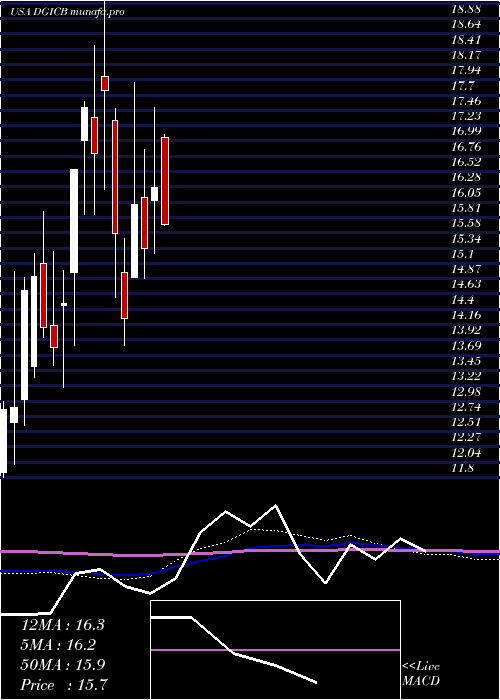The image size is (500, 700).
Task: Click the 15.34 price axis label
Action: (x=466, y=239)
